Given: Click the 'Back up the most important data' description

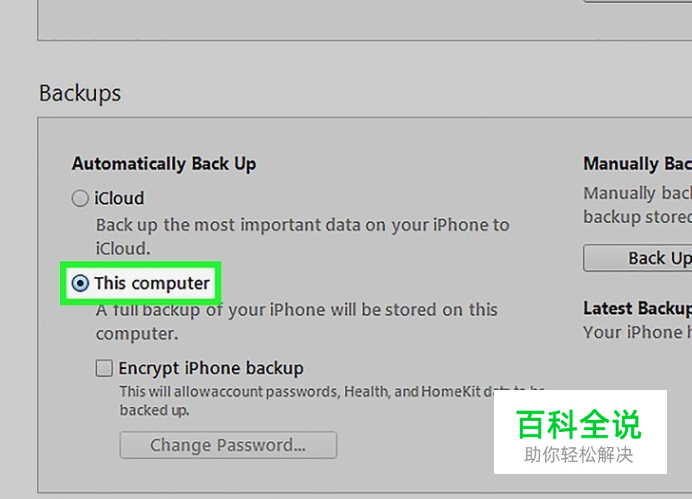Looking at the screenshot, I should (x=303, y=237).
